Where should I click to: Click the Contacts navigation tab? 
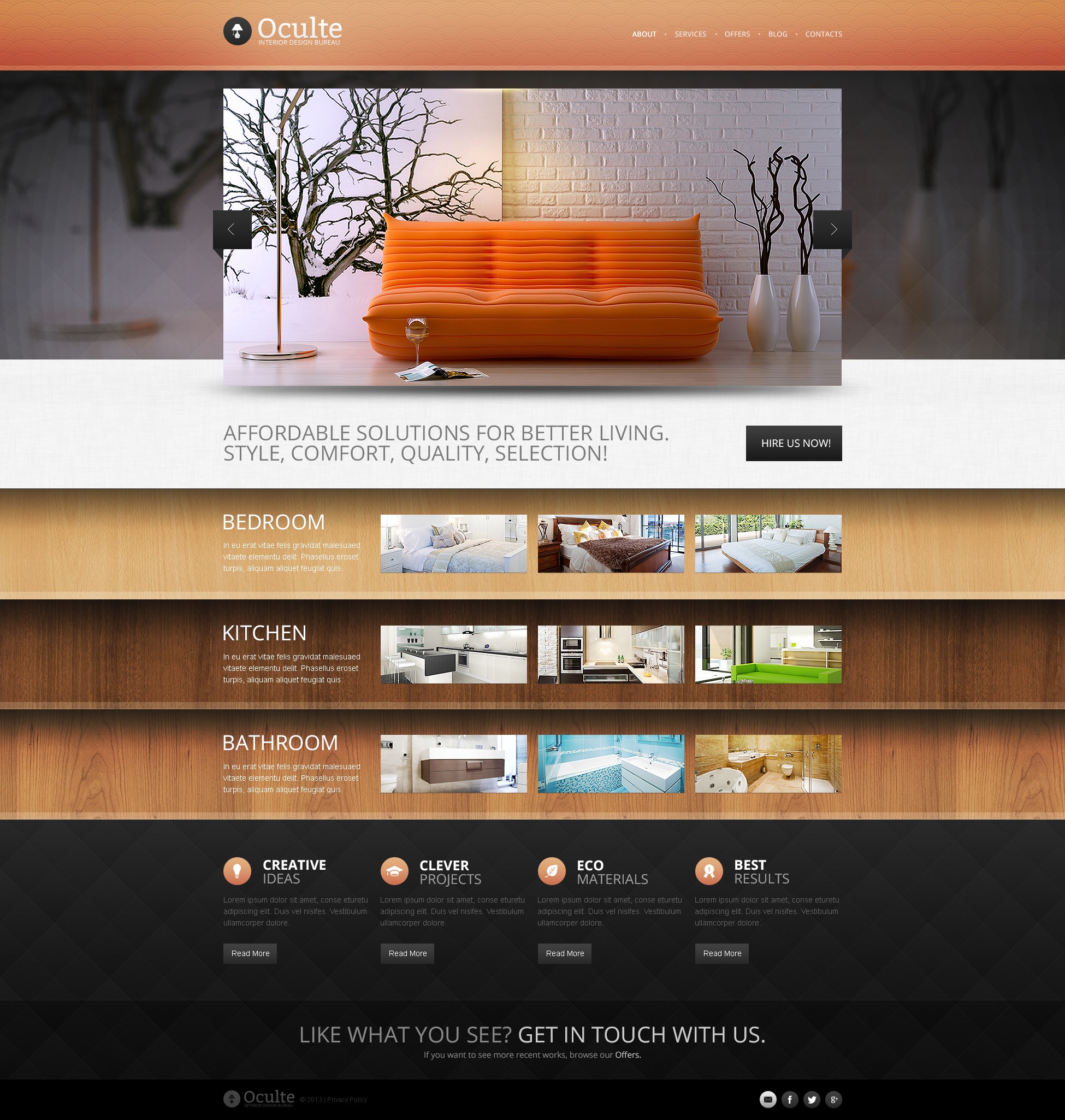[824, 34]
